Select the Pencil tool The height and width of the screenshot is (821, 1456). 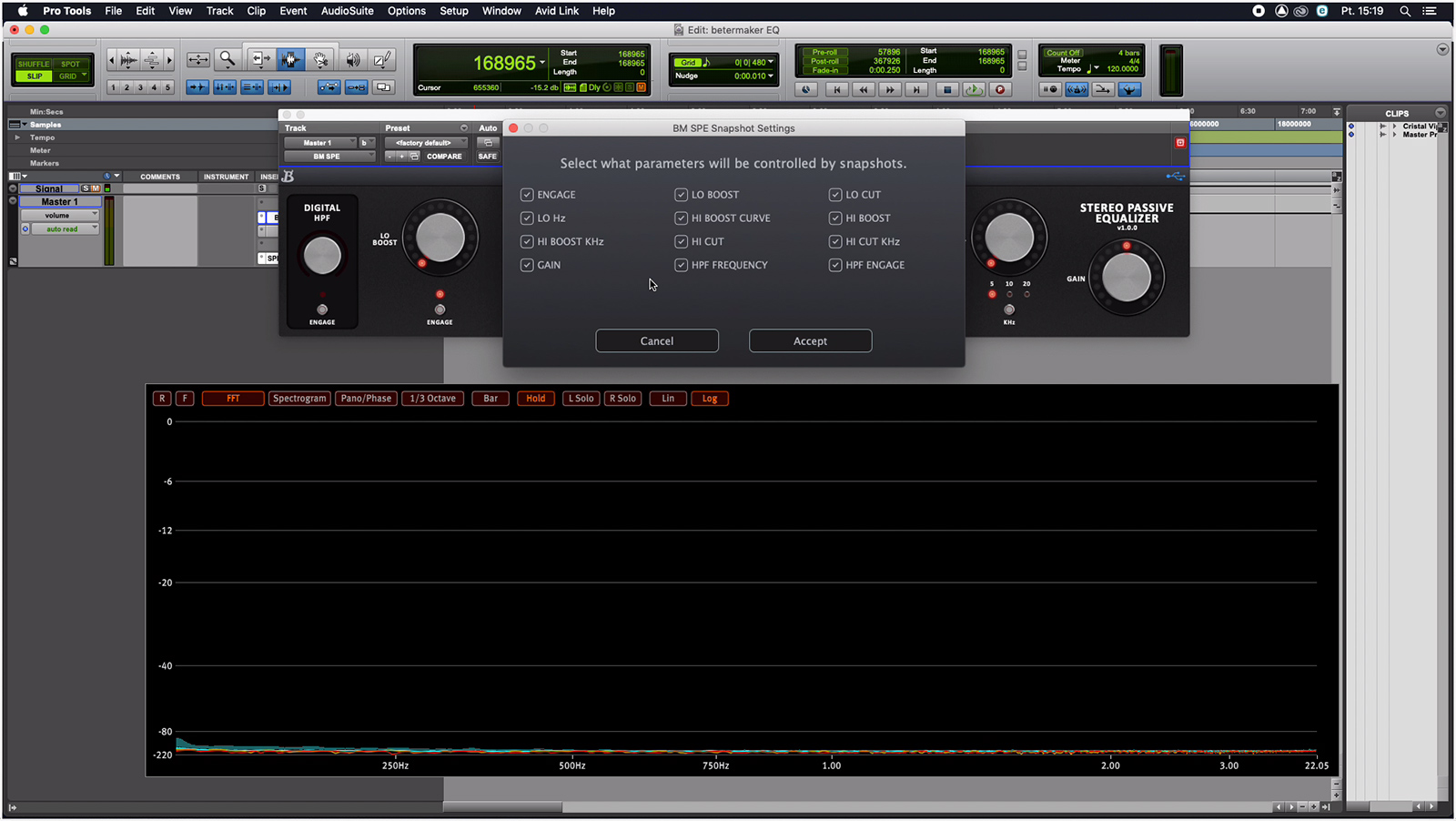(382, 60)
